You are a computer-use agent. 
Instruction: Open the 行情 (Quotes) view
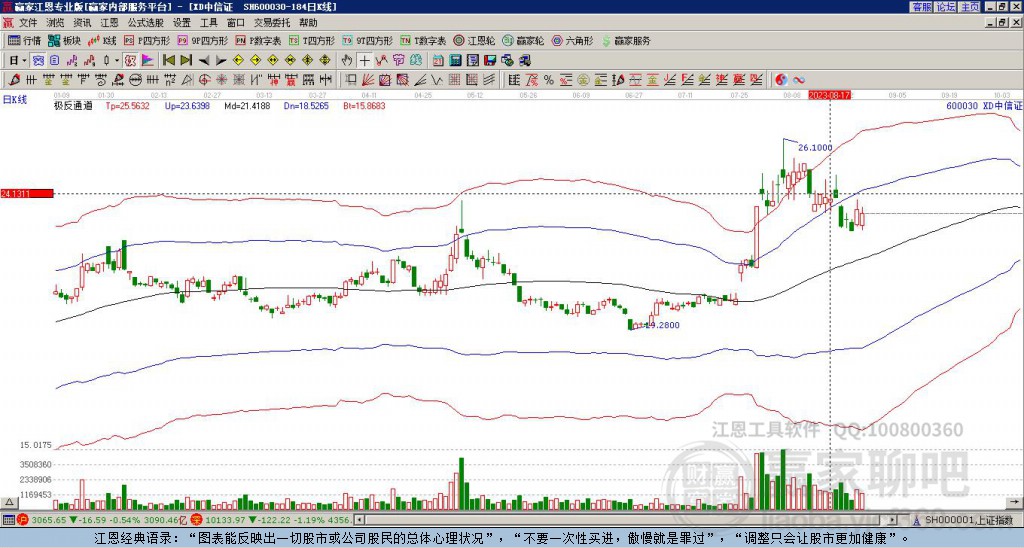point(24,40)
